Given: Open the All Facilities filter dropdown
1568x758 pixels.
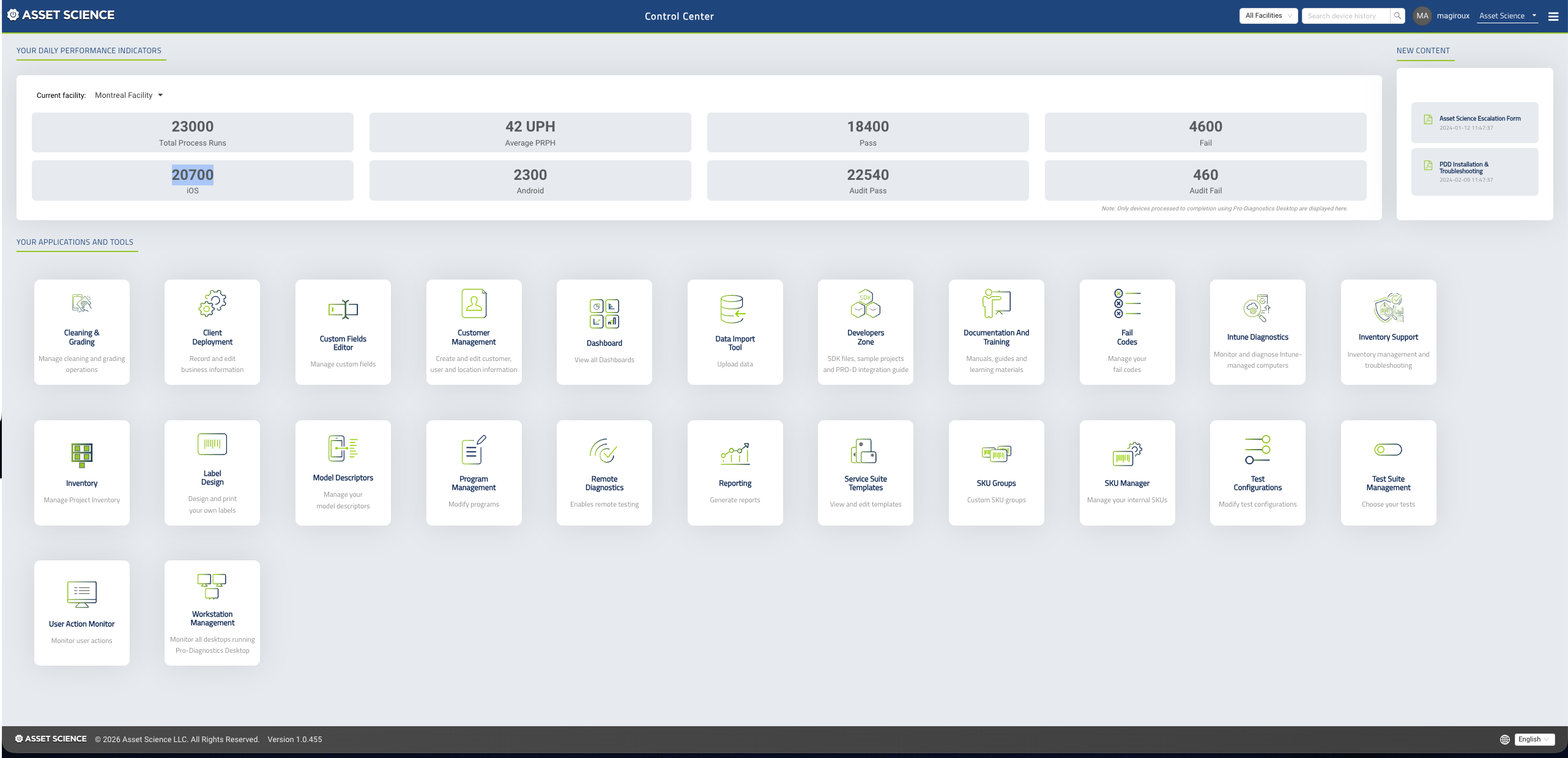Looking at the screenshot, I should coord(1268,15).
